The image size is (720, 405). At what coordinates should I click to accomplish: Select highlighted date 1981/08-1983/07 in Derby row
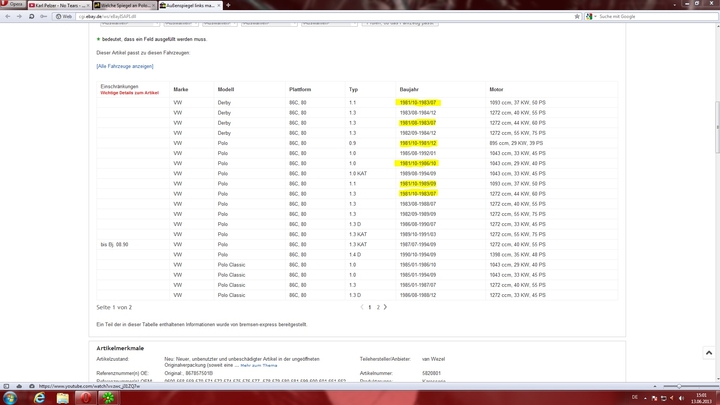click(417, 123)
